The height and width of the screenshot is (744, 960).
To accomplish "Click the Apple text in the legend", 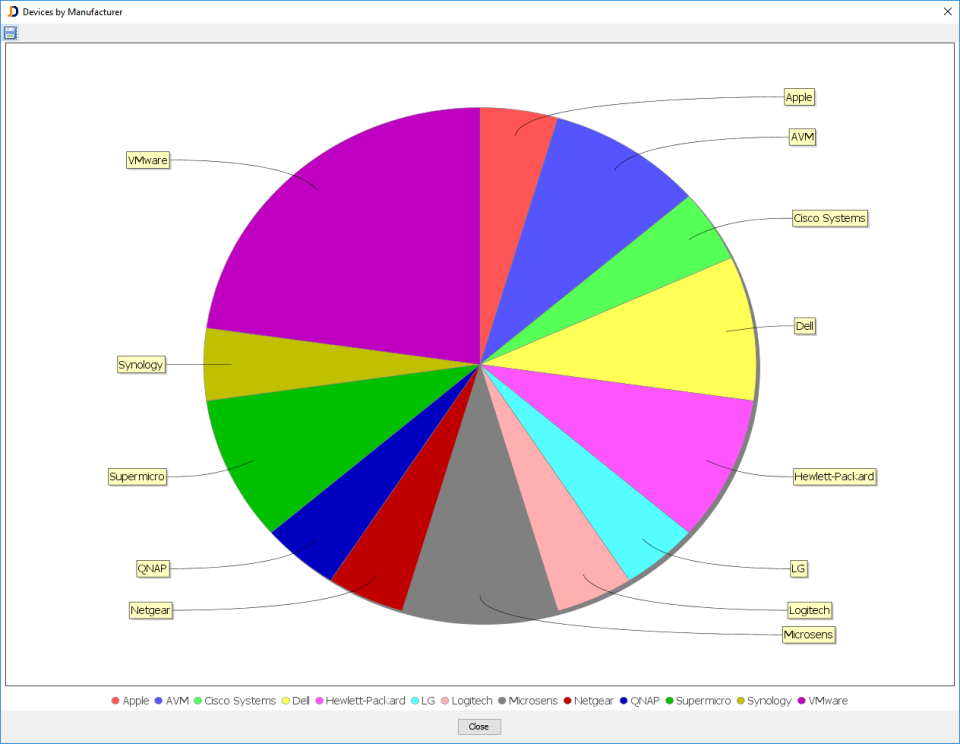I will (x=135, y=701).
